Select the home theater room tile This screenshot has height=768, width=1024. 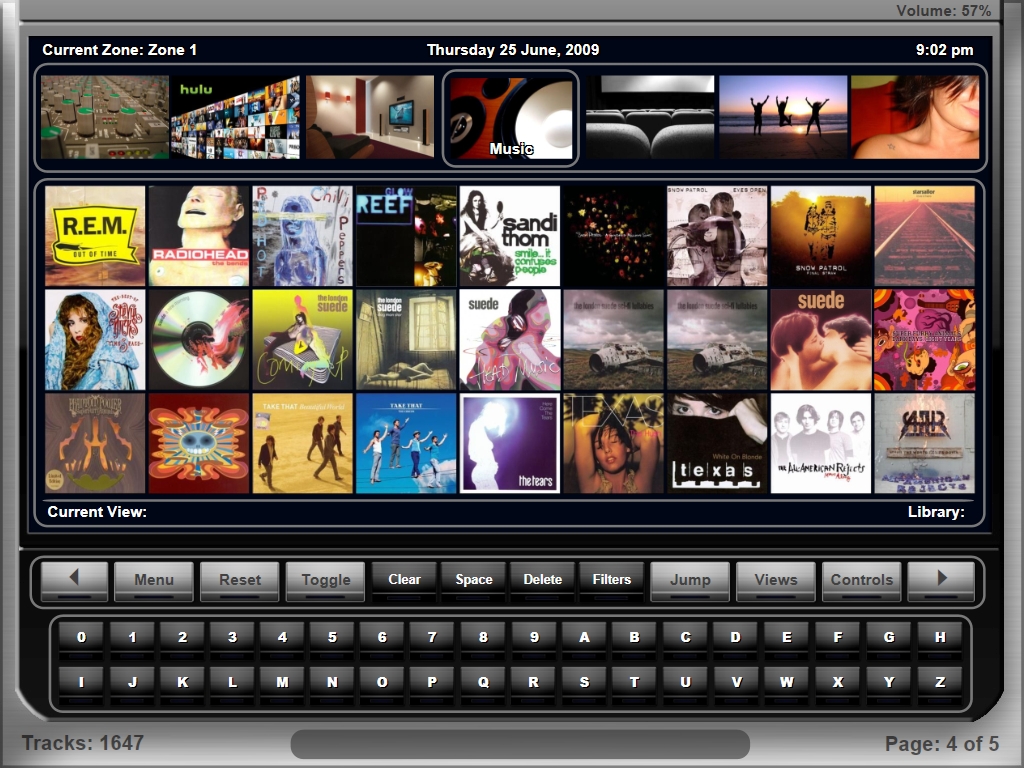pos(370,117)
